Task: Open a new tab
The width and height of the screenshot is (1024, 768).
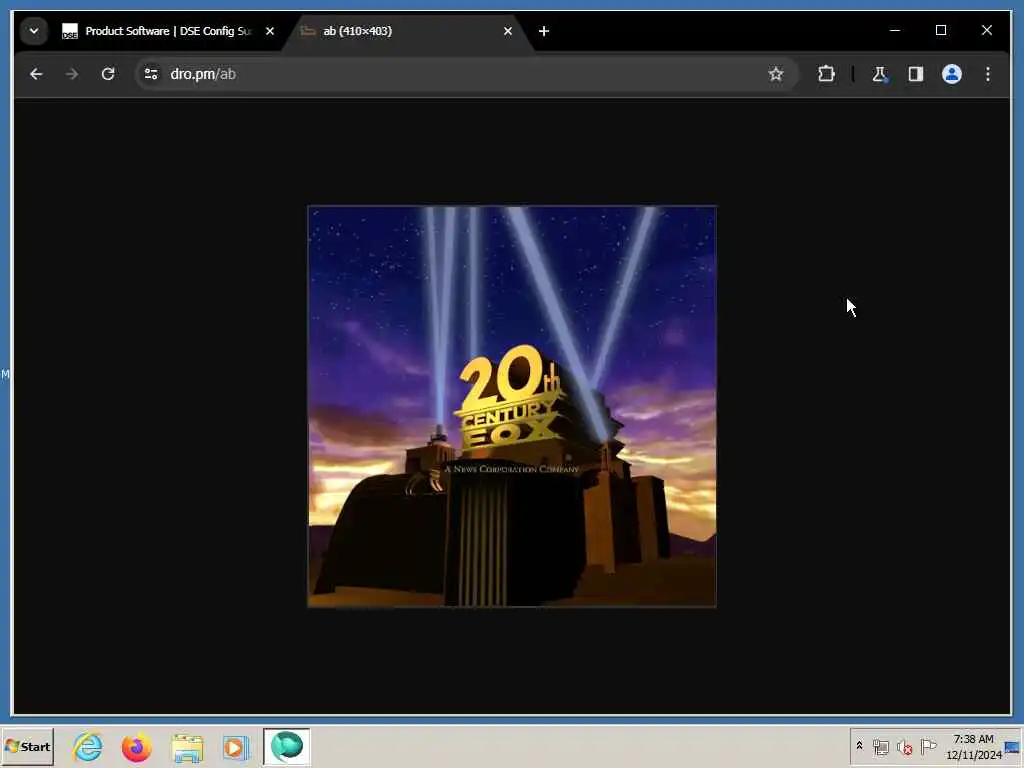Action: coord(544,31)
